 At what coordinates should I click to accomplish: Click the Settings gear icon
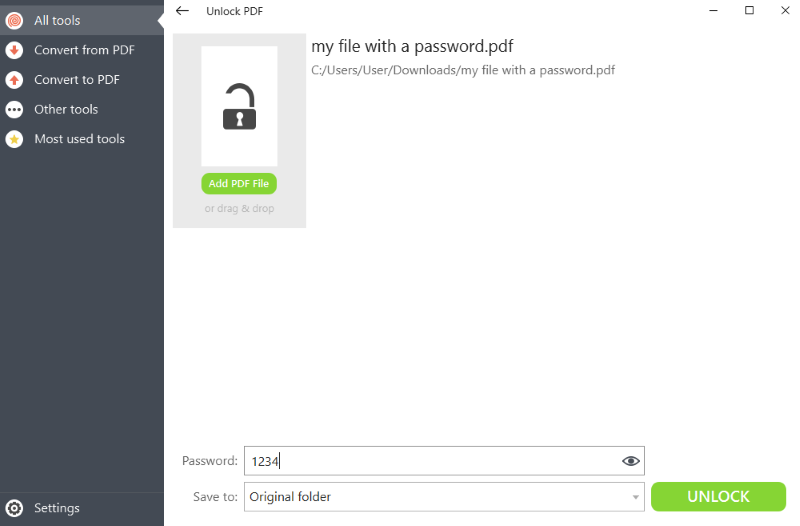14,508
